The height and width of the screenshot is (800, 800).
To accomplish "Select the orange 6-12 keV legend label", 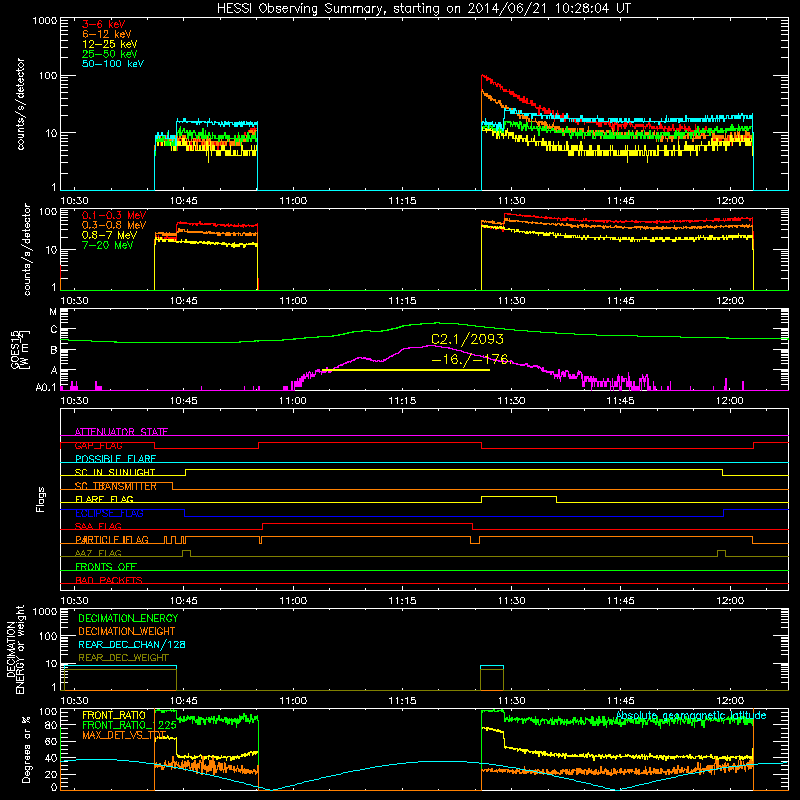I will pos(107,34).
